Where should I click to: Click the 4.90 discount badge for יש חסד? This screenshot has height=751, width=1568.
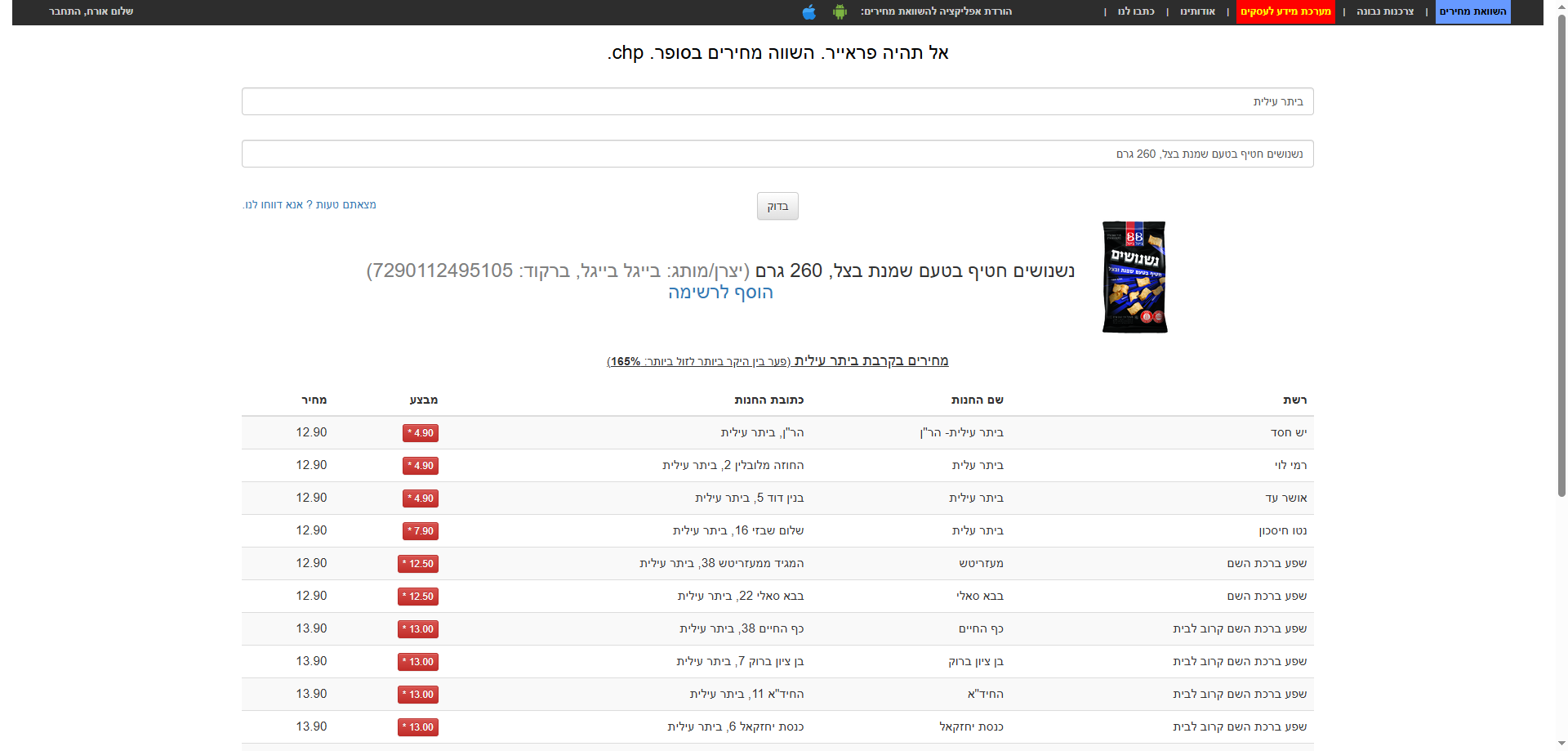tap(419, 432)
